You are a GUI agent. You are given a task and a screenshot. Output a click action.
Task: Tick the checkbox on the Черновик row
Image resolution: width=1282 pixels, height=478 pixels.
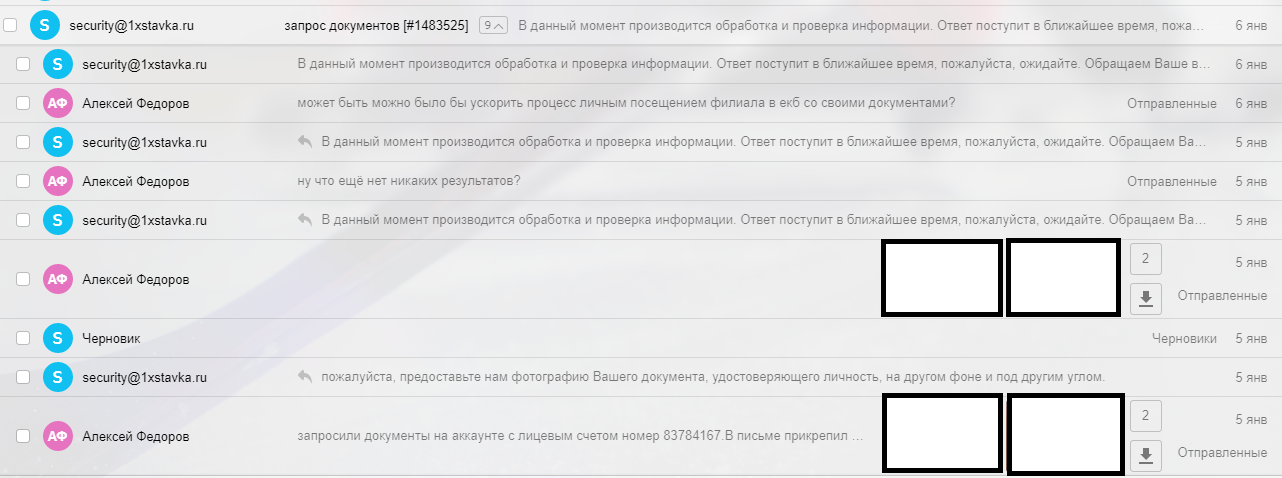23,338
